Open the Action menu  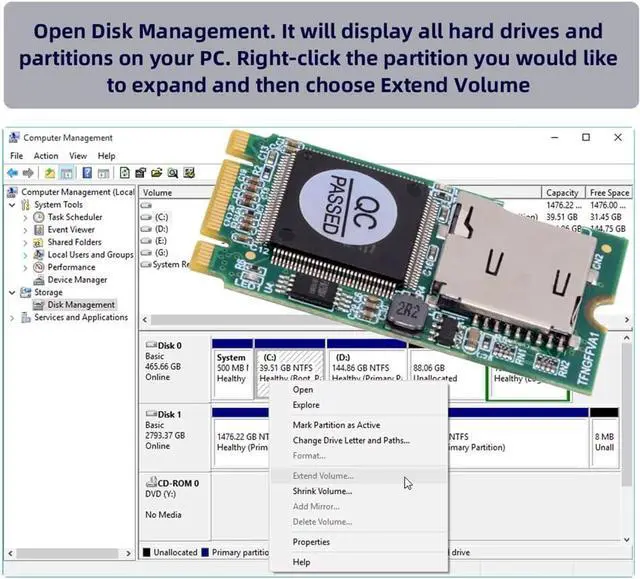coord(46,156)
